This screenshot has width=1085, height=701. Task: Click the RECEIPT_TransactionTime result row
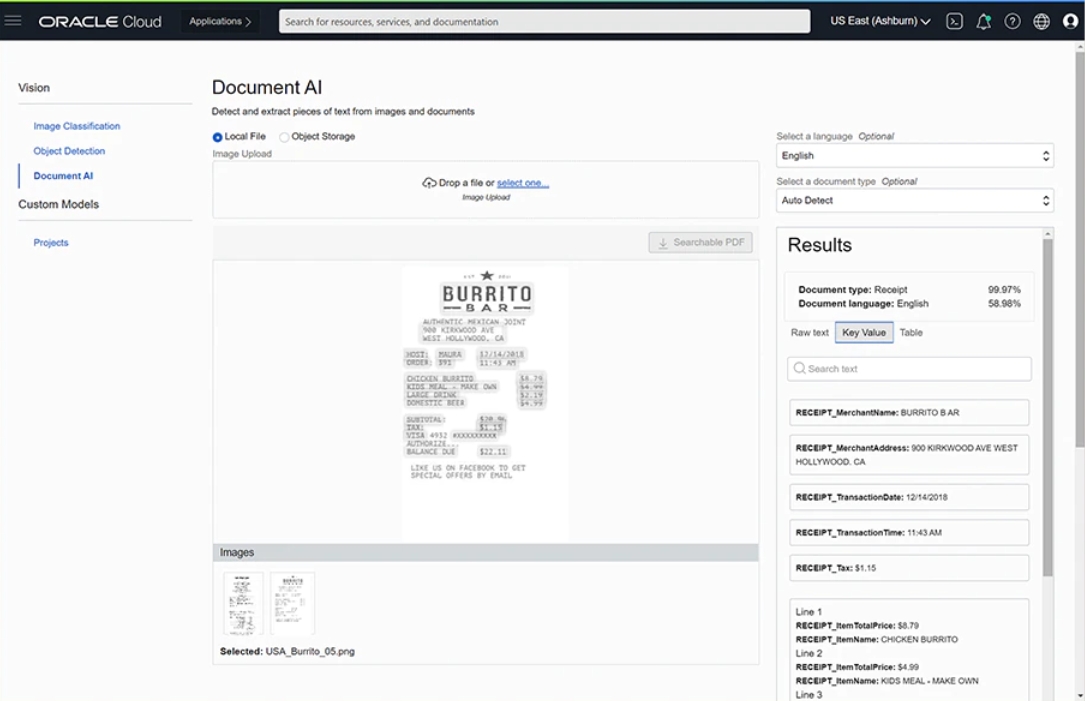click(909, 532)
